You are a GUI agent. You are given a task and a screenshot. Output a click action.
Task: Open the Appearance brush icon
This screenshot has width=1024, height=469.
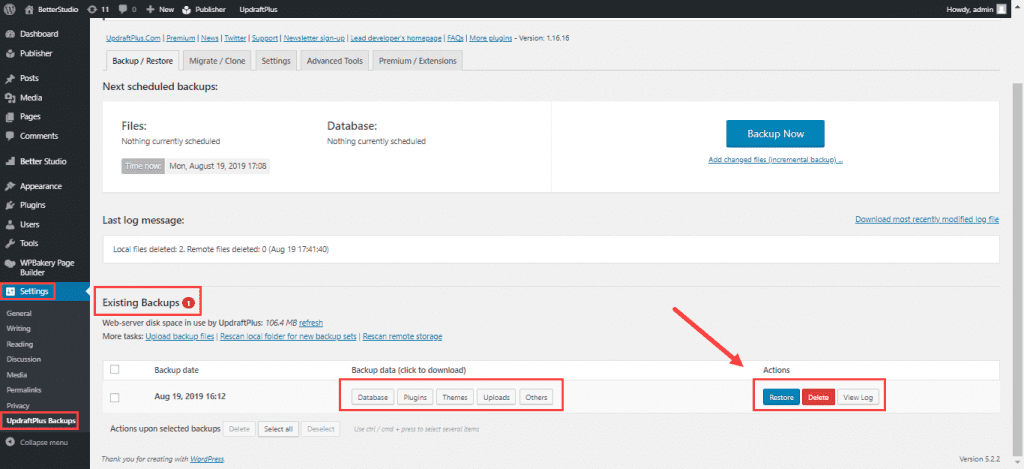pos(10,186)
